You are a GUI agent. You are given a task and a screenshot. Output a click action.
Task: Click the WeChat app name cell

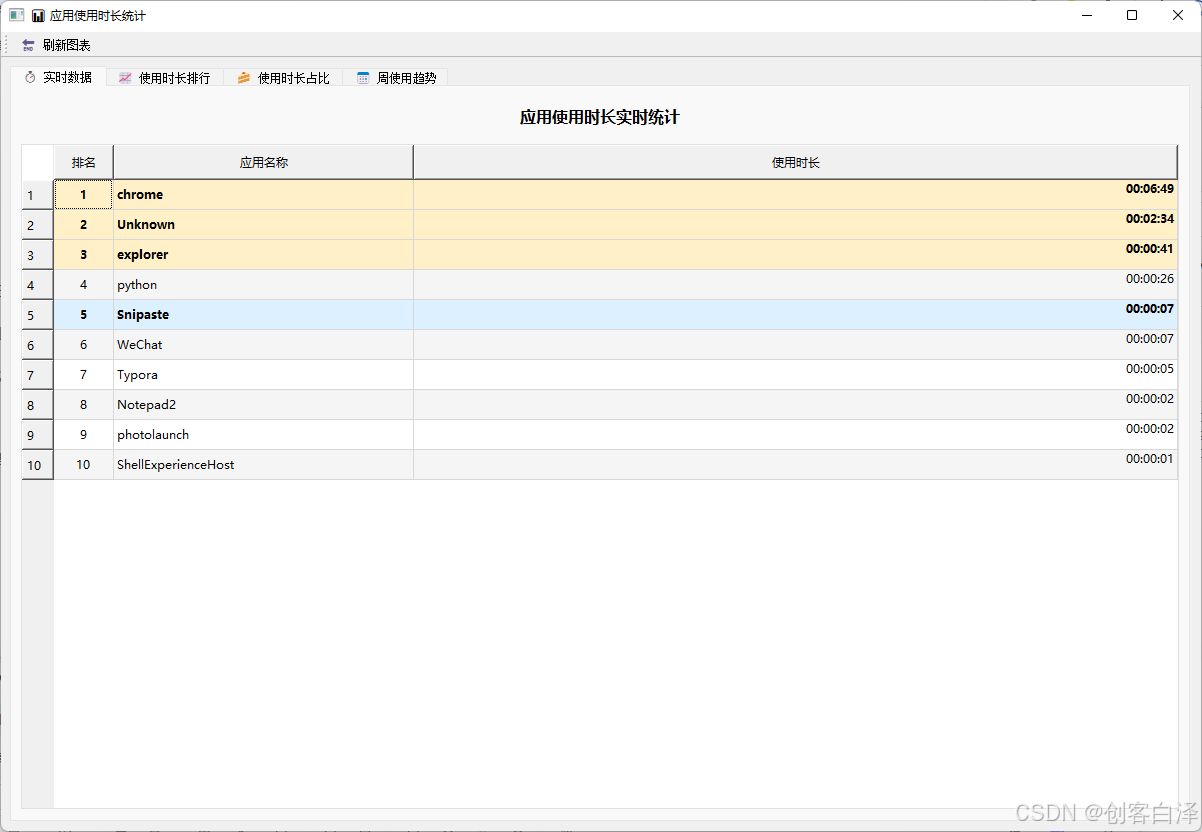pyautogui.click(x=264, y=345)
